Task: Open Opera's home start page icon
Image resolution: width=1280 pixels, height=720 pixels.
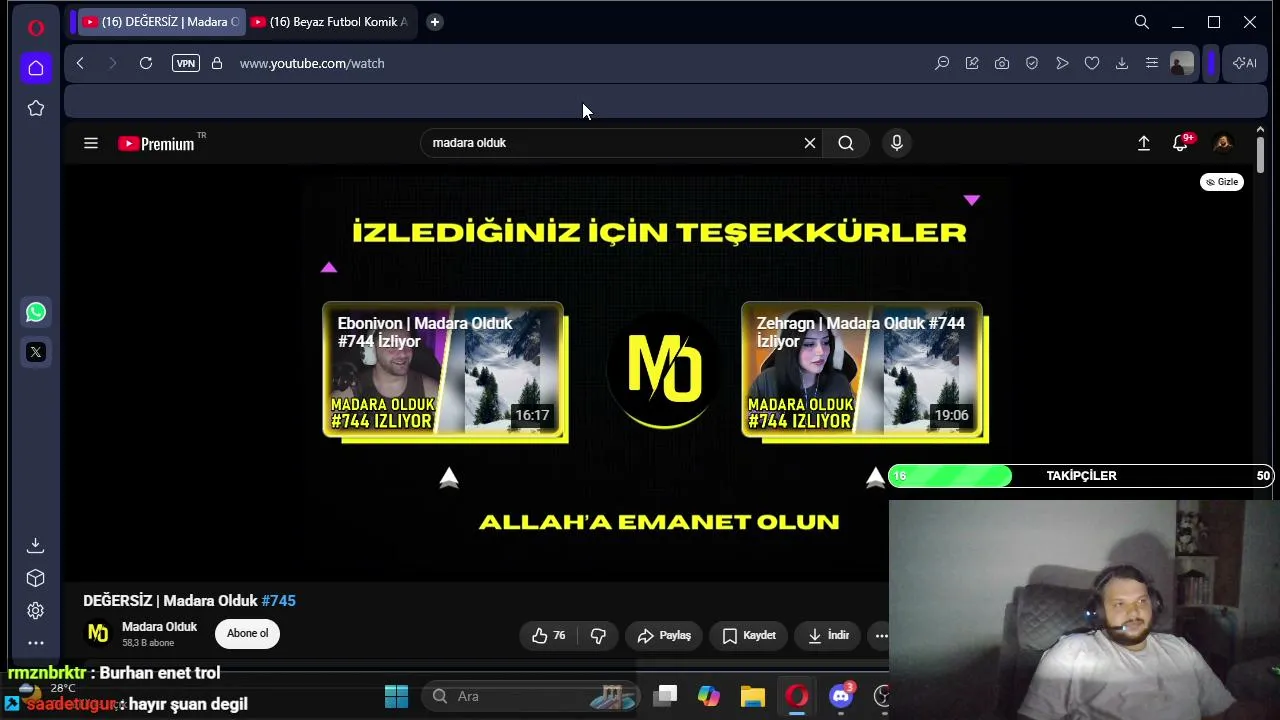Action: click(x=36, y=68)
